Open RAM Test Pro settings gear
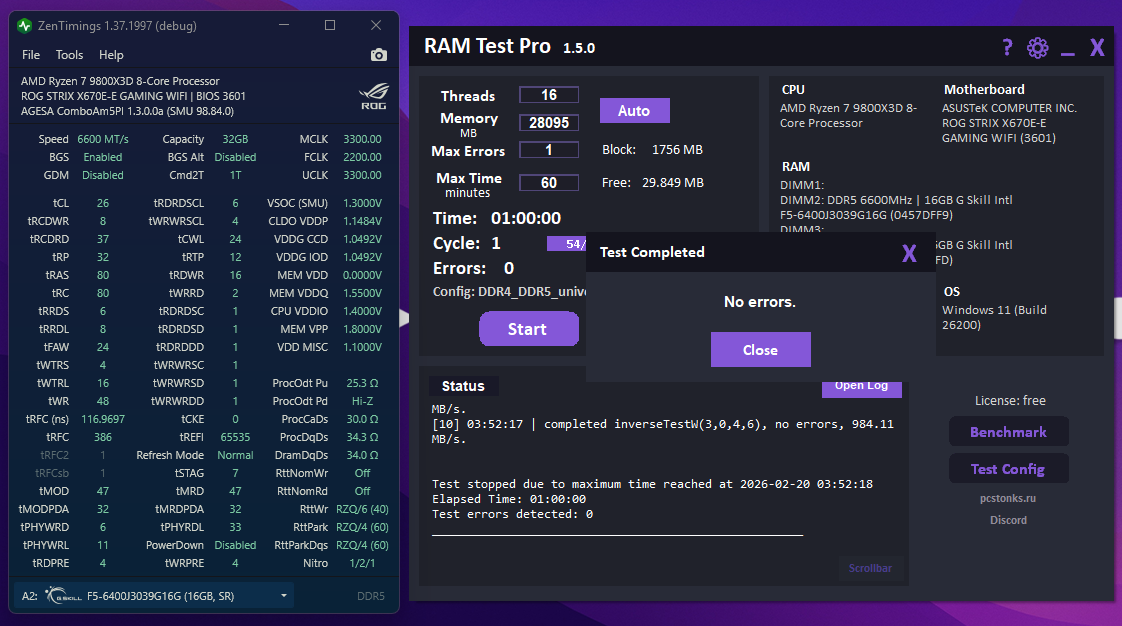Screen dimensions: 1122x626 coord(1038,48)
